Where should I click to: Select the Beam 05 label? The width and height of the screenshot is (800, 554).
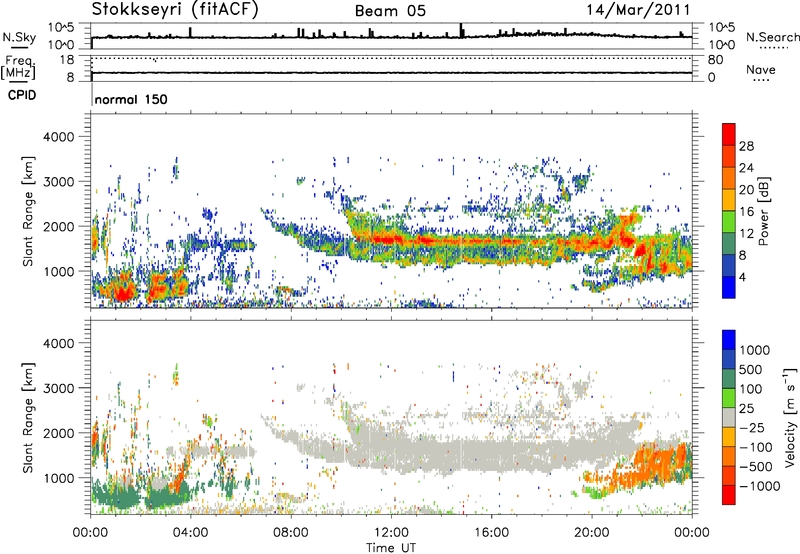[390, 11]
